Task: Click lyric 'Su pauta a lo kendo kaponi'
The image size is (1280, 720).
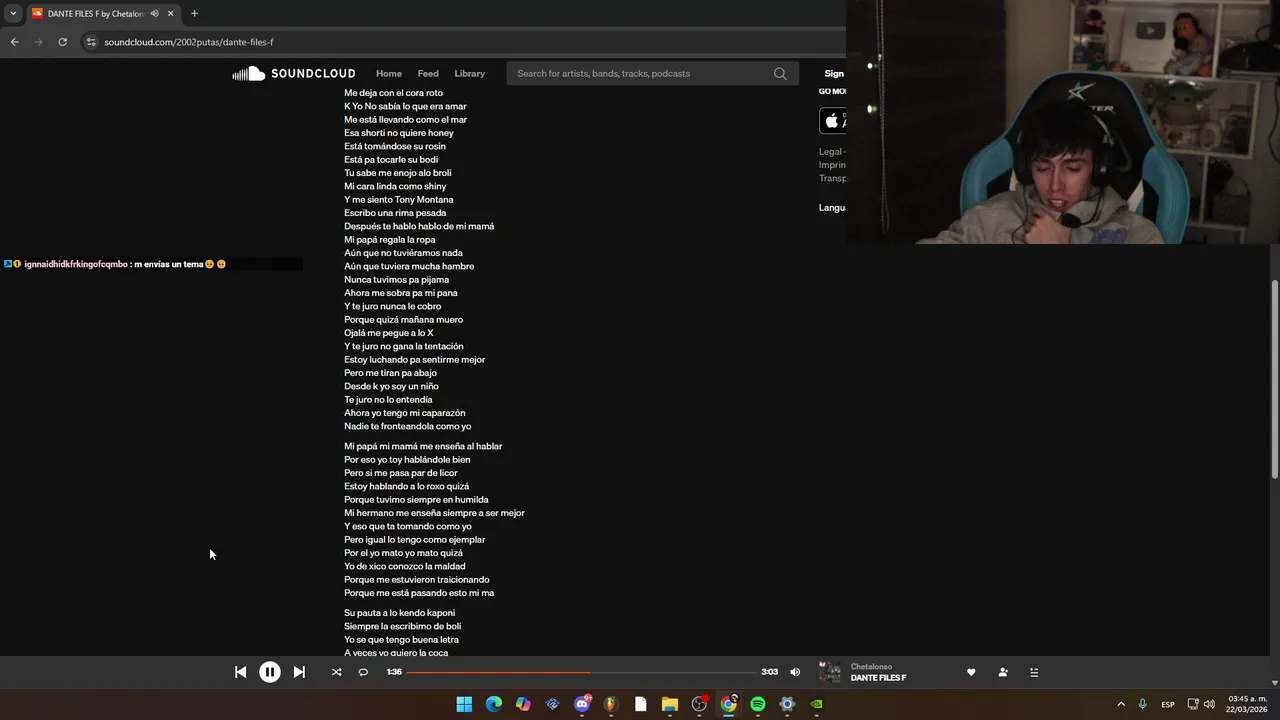Action: (399, 612)
